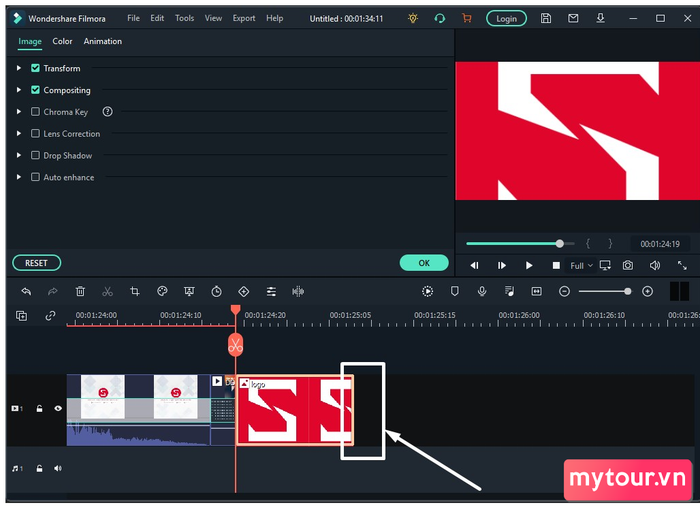The image size is (700, 511).
Task: Open the shopping cart icon
Action: pos(467,18)
